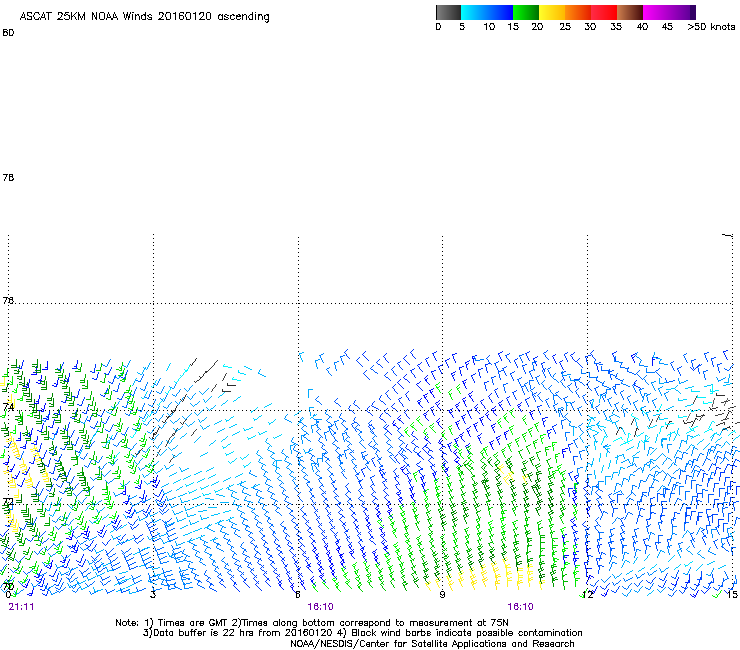Click the legend scale value "40"
This screenshot has width=740, height=650.
pyautogui.click(x=642, y=27)
